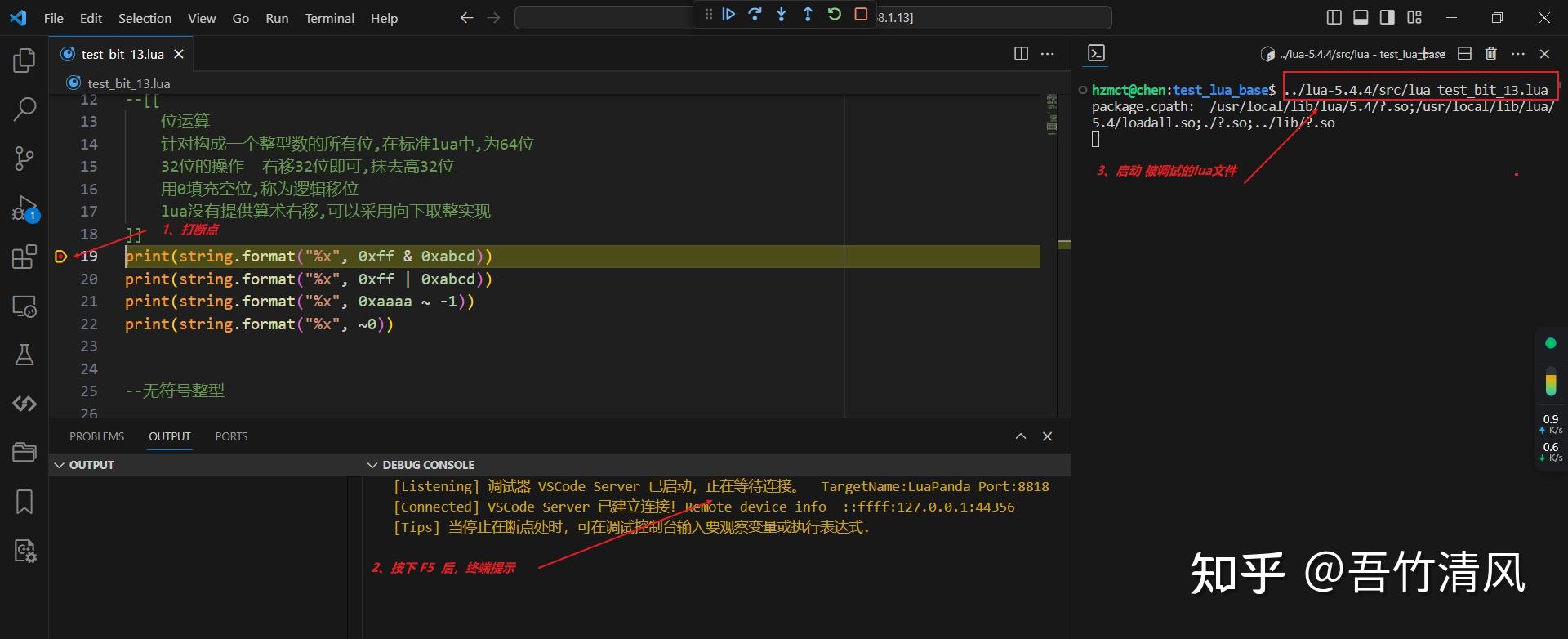
Task: Open the Search view in activity bar
Action: coord(24,109)
